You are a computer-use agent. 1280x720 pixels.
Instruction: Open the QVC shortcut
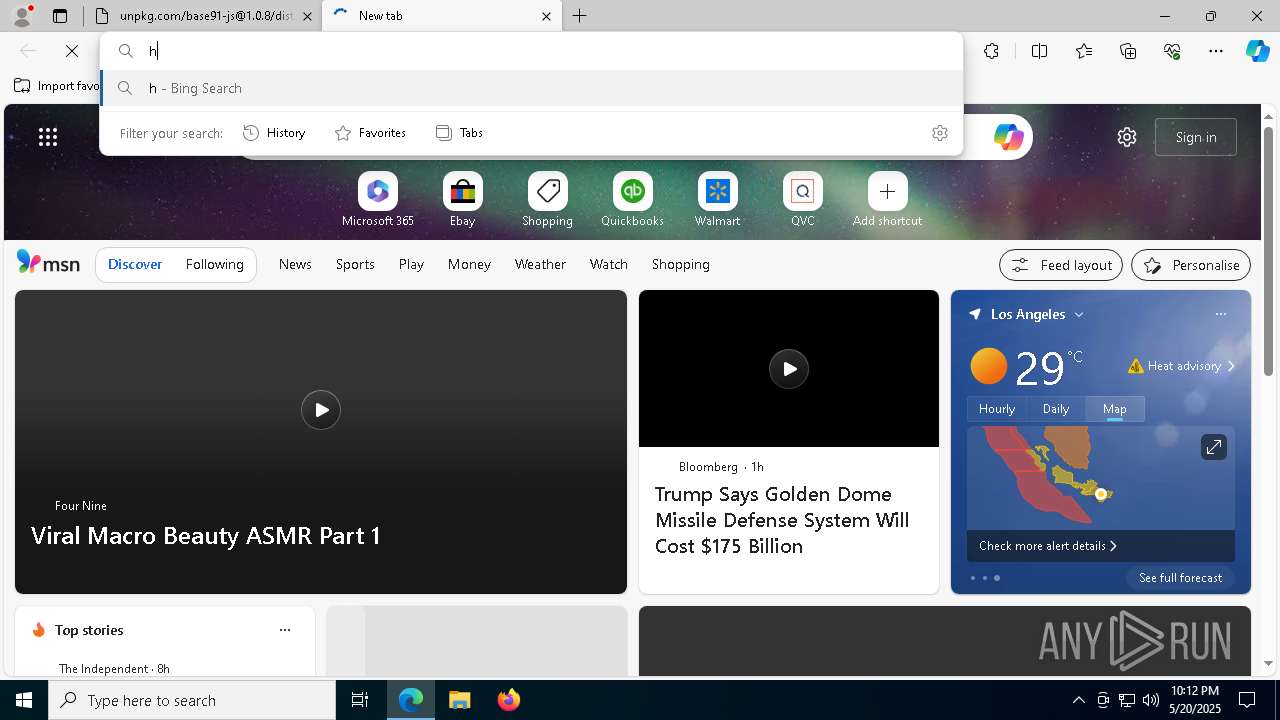click(802, 200)
